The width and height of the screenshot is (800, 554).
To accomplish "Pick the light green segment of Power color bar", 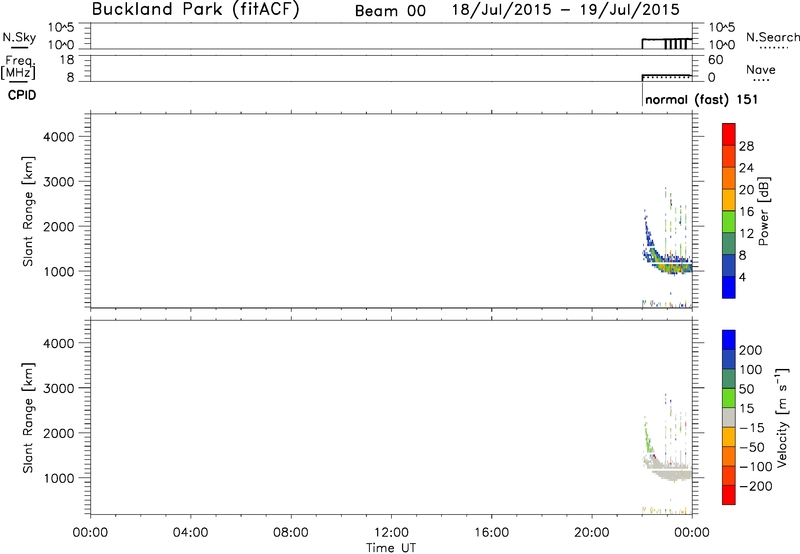I will [x=729, y=222].
